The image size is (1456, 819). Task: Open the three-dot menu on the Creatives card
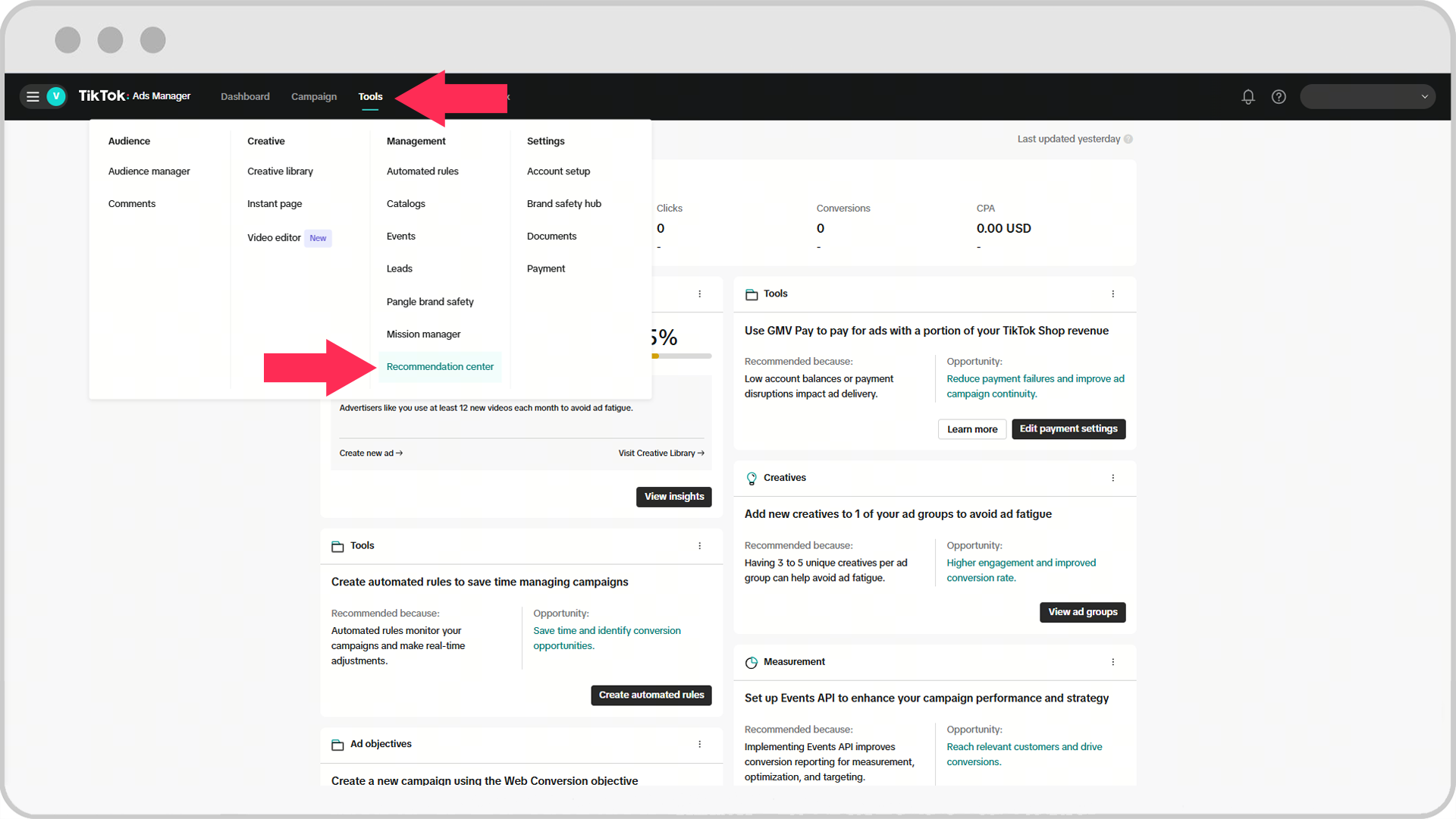(x=1113, y=478)
